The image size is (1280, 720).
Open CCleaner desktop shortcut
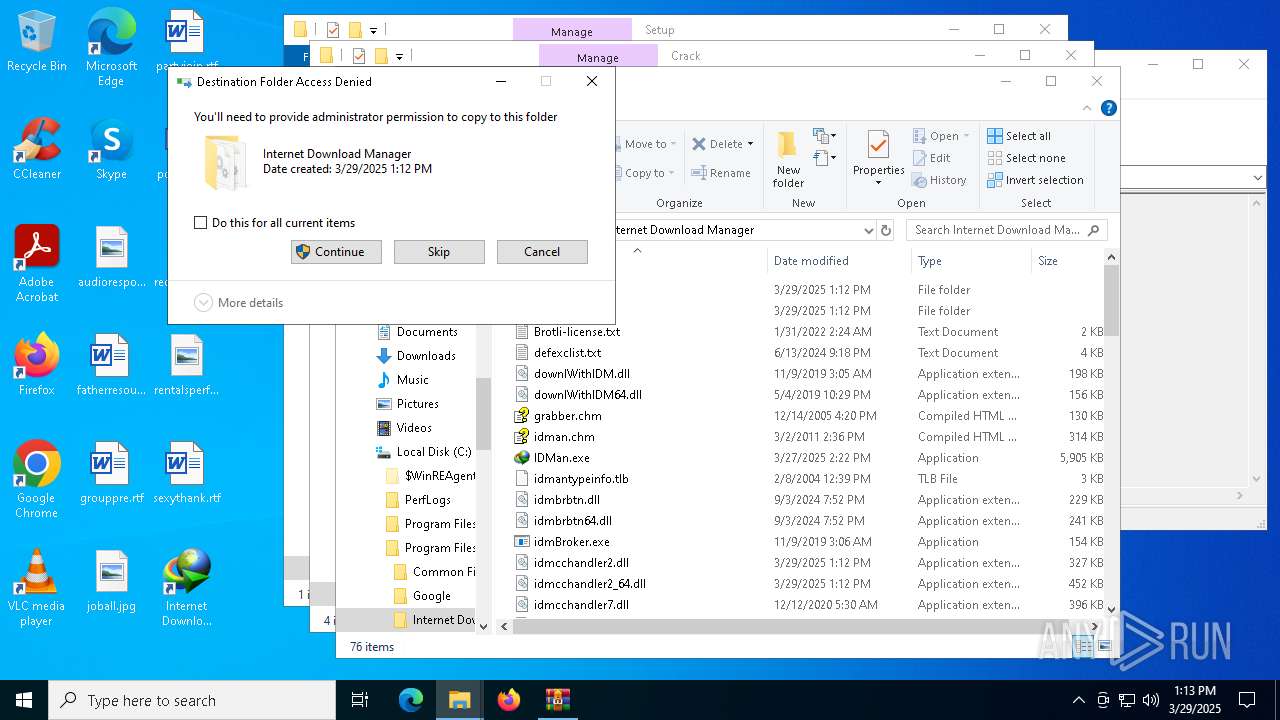click(37, 150)
